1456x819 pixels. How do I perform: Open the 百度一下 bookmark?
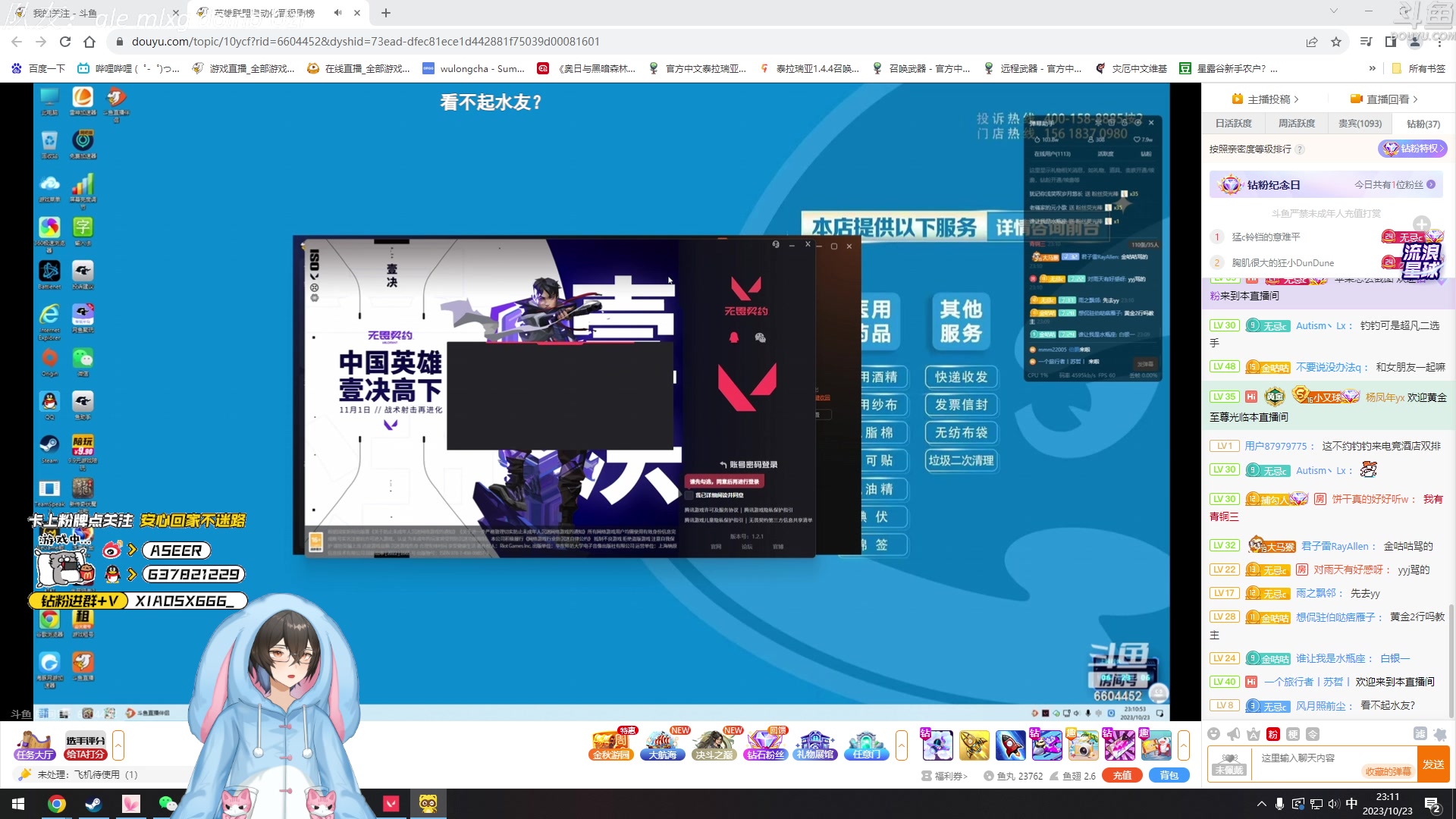39,68
